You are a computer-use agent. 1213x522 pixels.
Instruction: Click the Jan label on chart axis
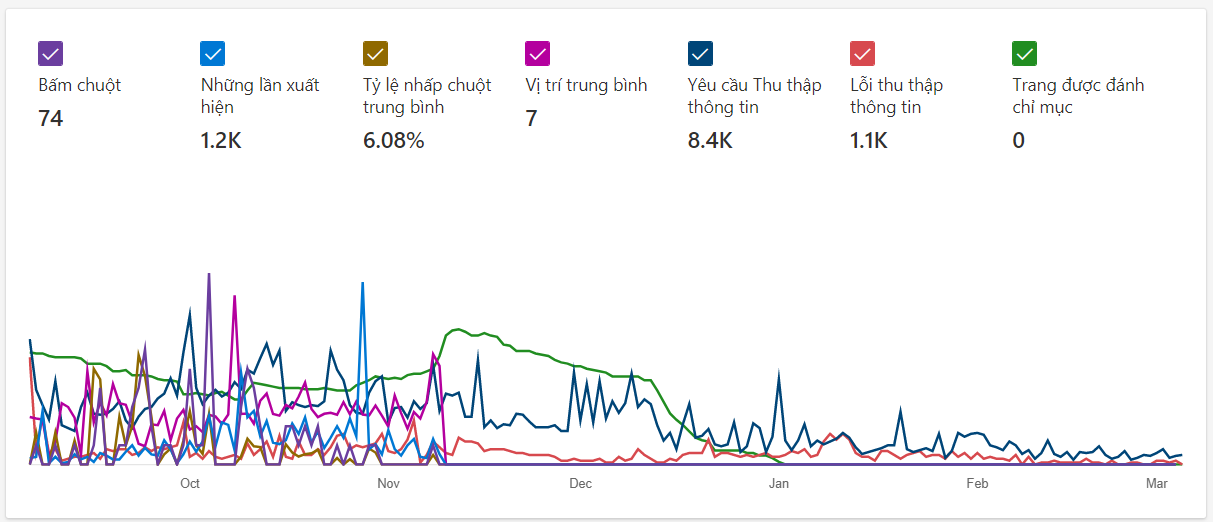point(779,484)
